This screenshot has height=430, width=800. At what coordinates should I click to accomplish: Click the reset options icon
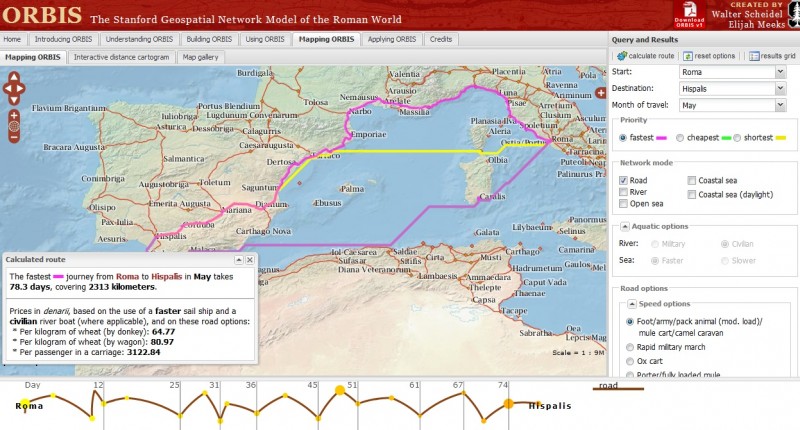(x=688, y=56)
